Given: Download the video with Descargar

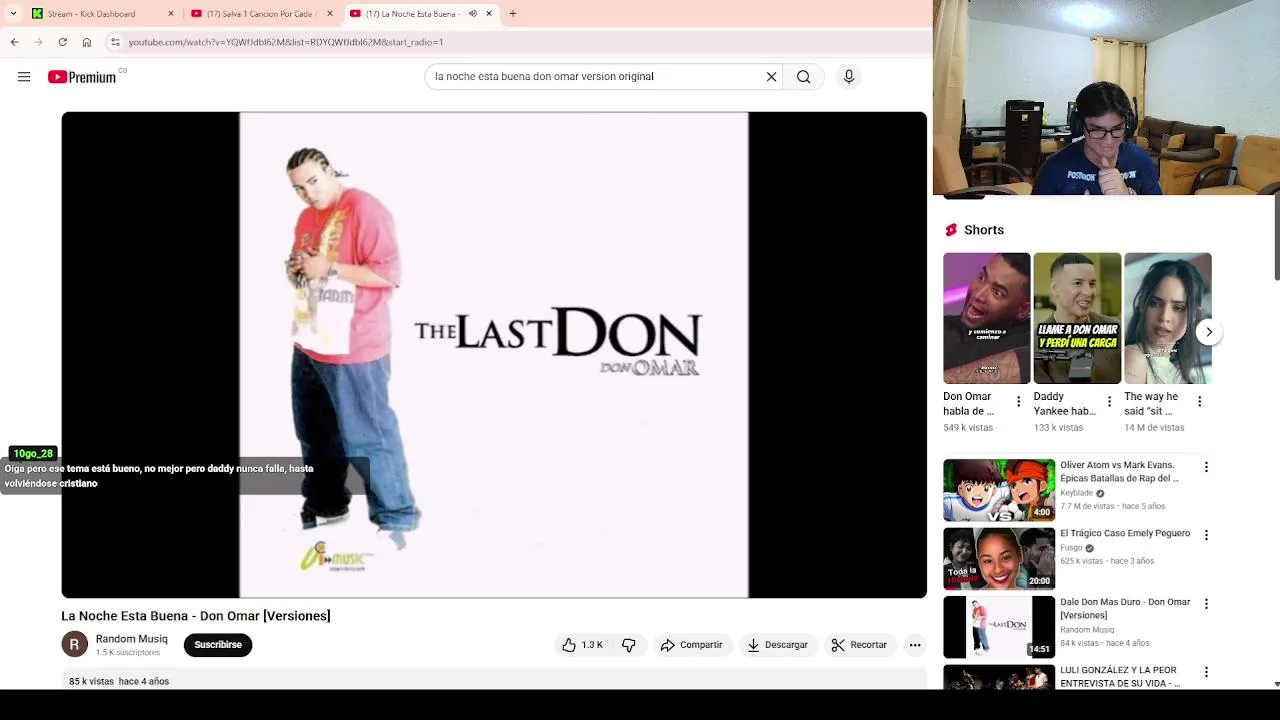Looking at the screenshot, I should click(777, 645).
